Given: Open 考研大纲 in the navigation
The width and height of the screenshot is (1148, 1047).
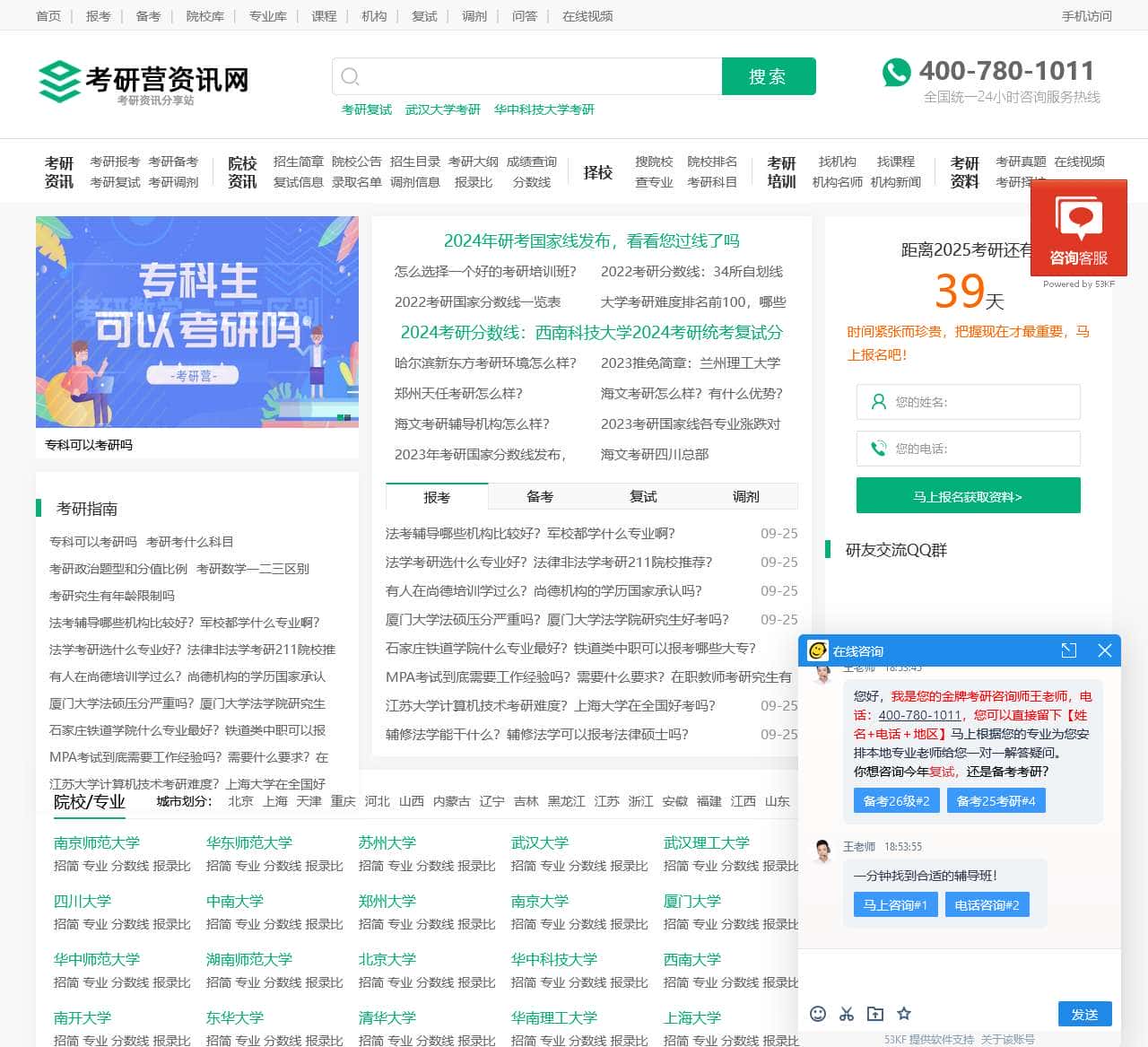Looking at the screenshot, I should [x=474, y=161].
